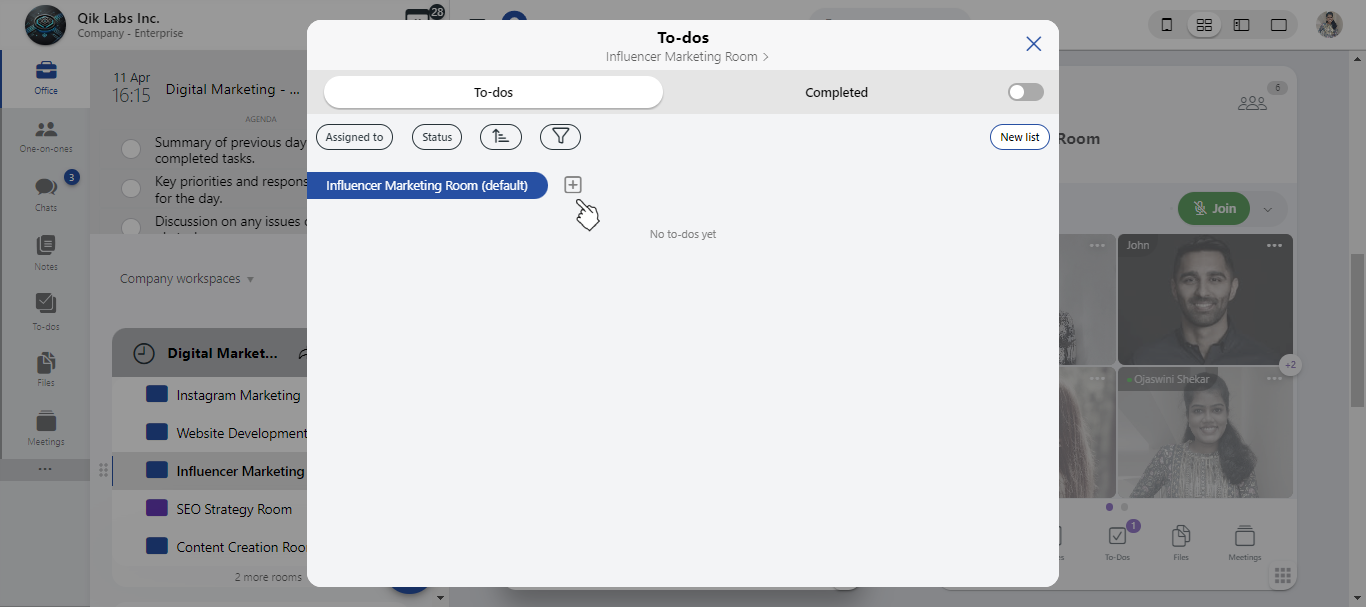Image resolution: width=1366 pixels, height=607 pixels.
Task: Open the One-on-ones sidebar section
Action: pos(45,133)
